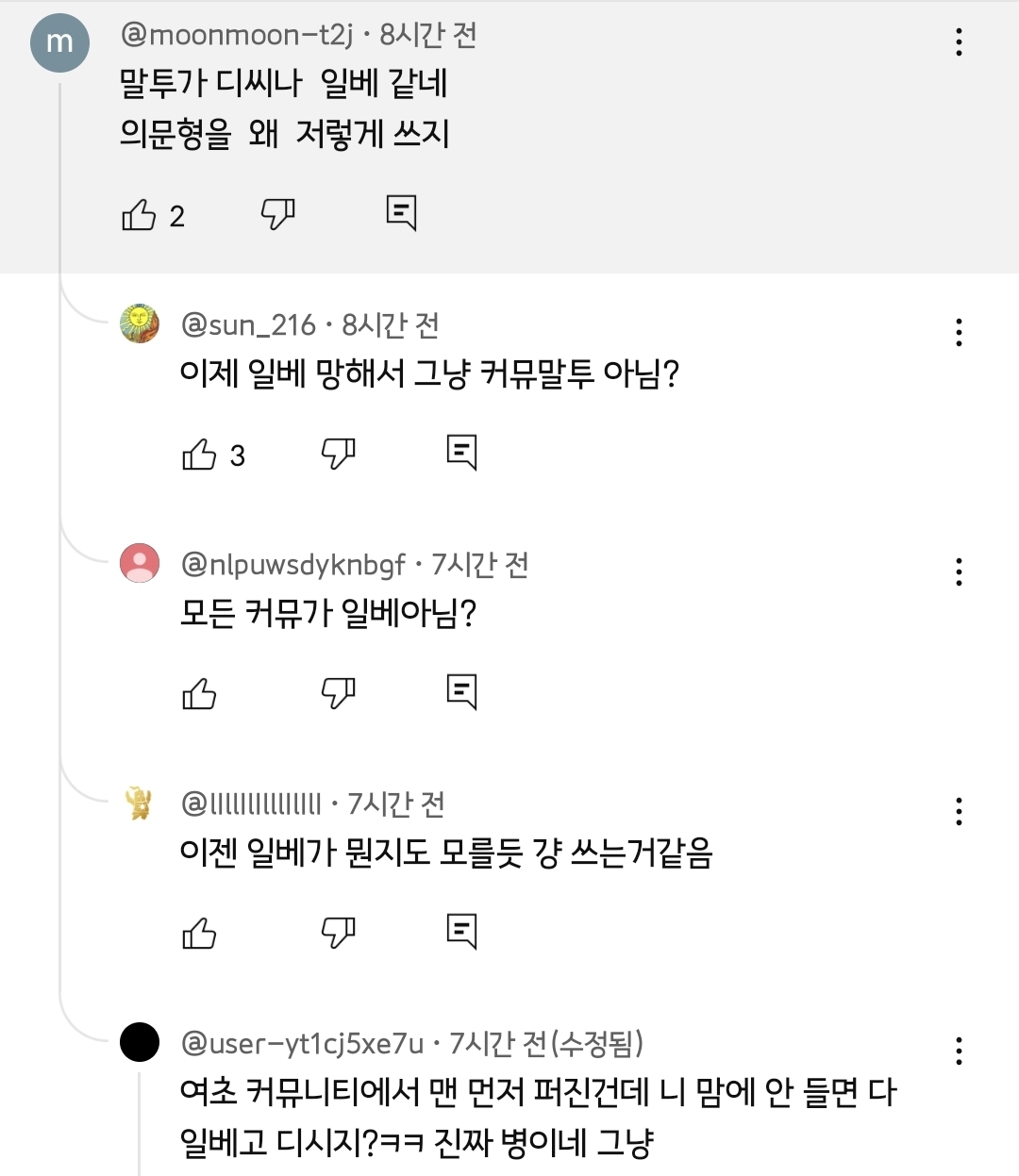Like the reply by @IIIIIIIIIIIIII
This screenshot has height=1176, width=1019.
coord(199,934)
